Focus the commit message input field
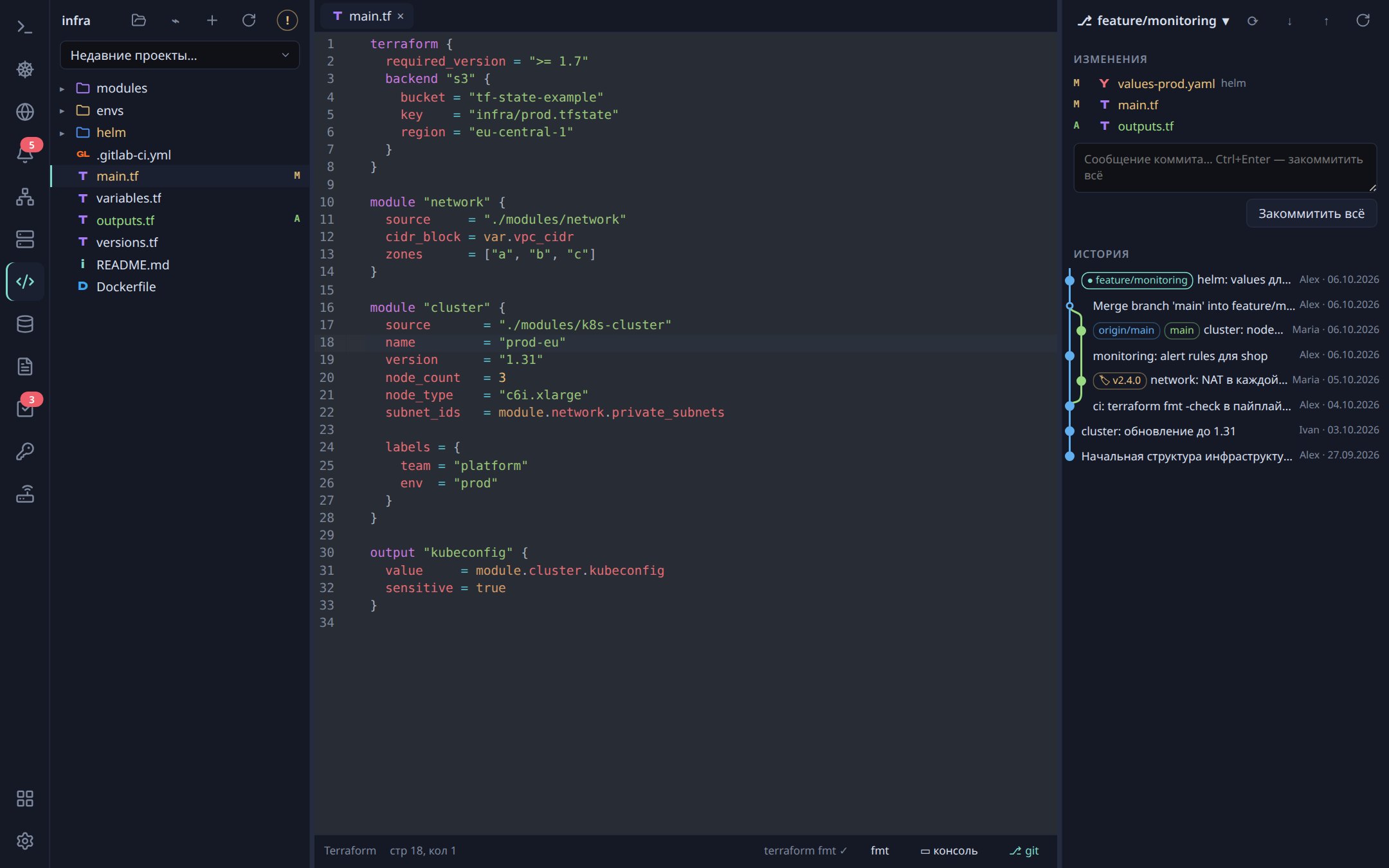 1225,167
